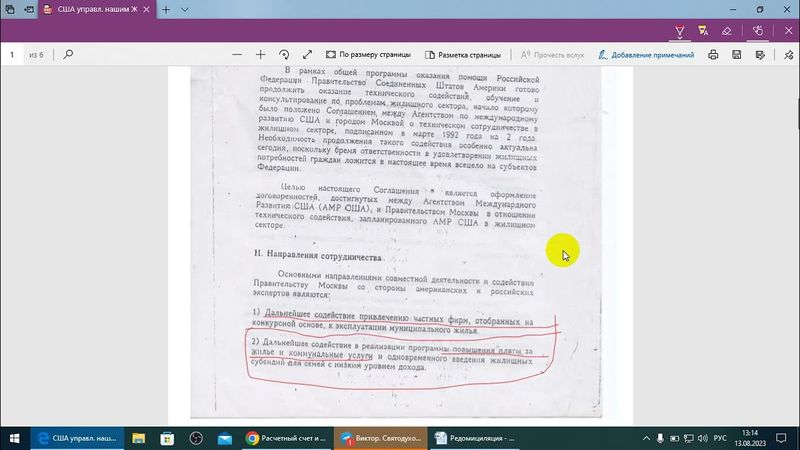The image size is (800, 450).
Task: Rotate the PDF page
Action: coord(284,55)
